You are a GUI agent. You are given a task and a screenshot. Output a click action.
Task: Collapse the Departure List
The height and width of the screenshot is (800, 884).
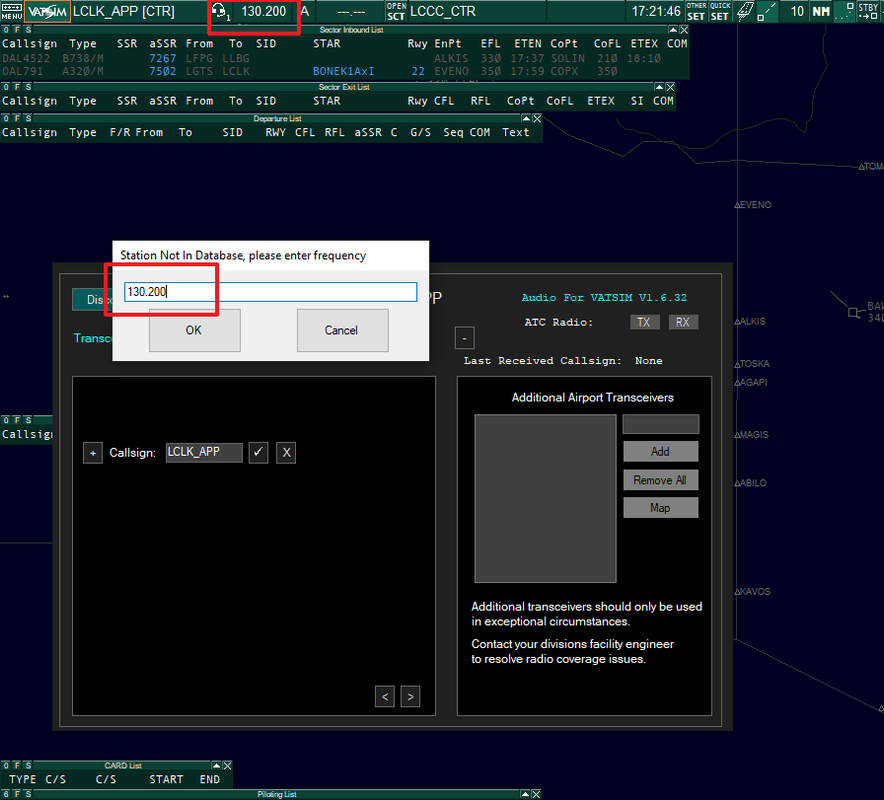(526, 118)
